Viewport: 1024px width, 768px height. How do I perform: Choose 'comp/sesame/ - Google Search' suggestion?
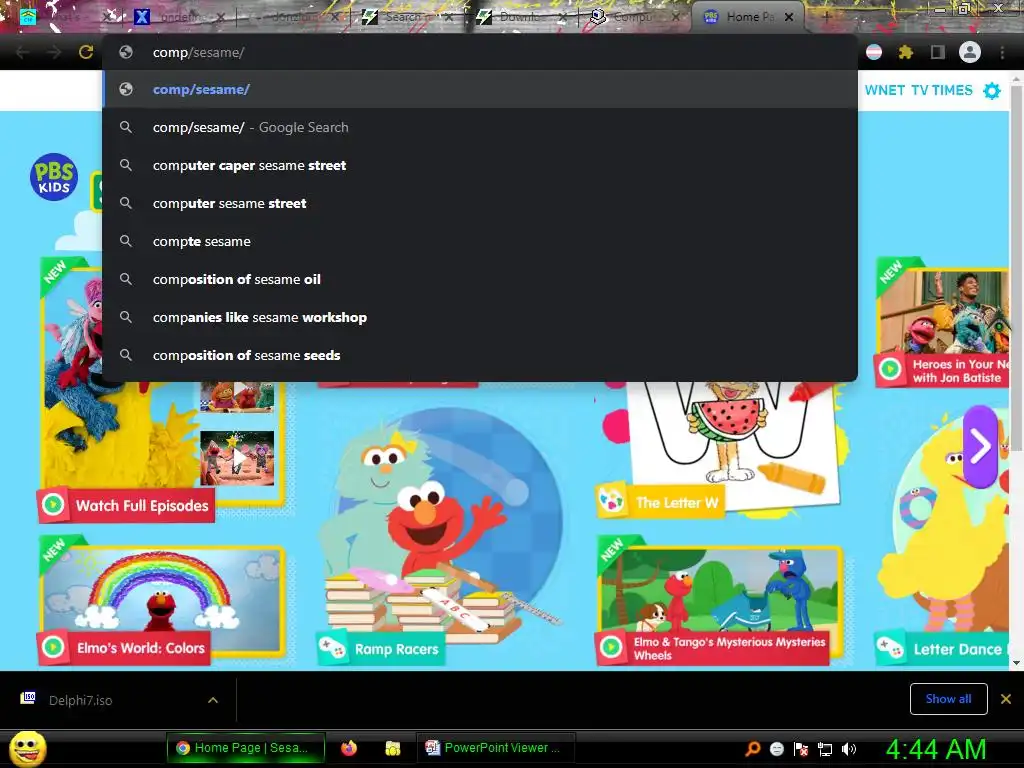click(480, 127)
